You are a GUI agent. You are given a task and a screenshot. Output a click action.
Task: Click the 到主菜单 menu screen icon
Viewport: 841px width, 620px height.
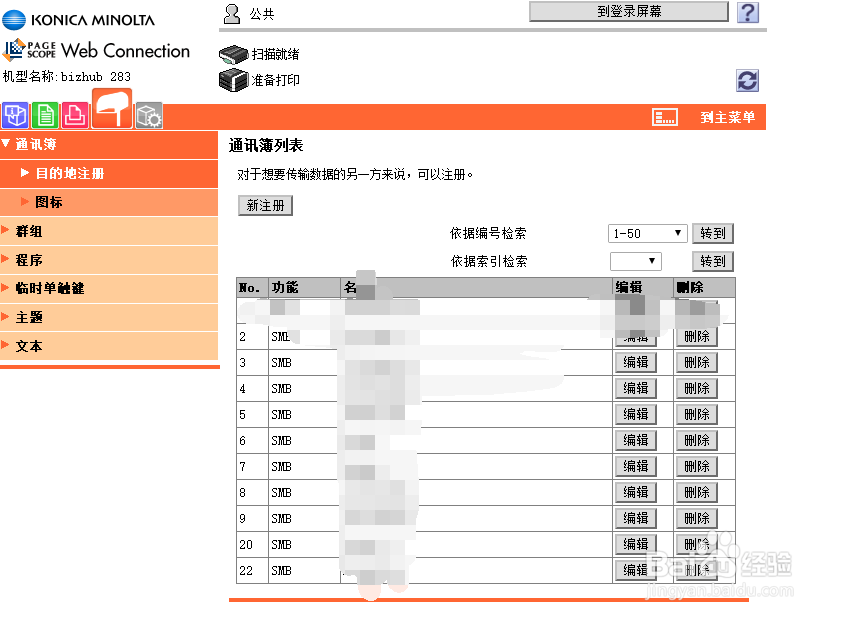tap(665, 117)
